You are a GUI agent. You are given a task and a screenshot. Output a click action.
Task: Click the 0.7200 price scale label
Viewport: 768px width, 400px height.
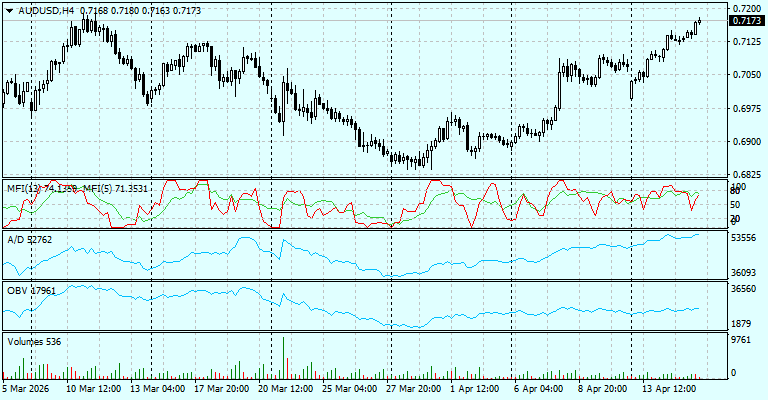[x=747, y=9]
